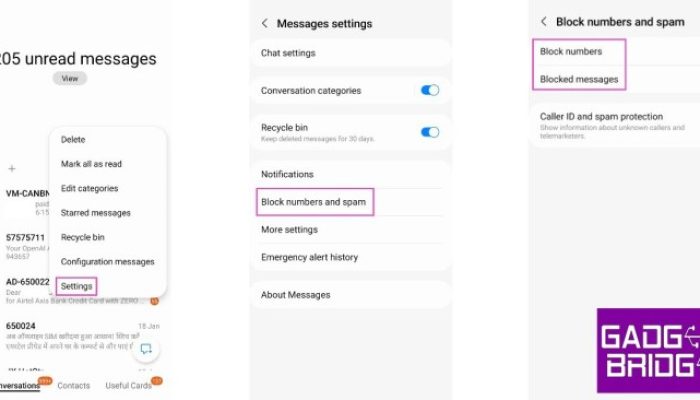This screenshot has height=400, width=700.
Task: Switch to Useful Cards tab
Action: pyautogui.click(x=129, y=386)
